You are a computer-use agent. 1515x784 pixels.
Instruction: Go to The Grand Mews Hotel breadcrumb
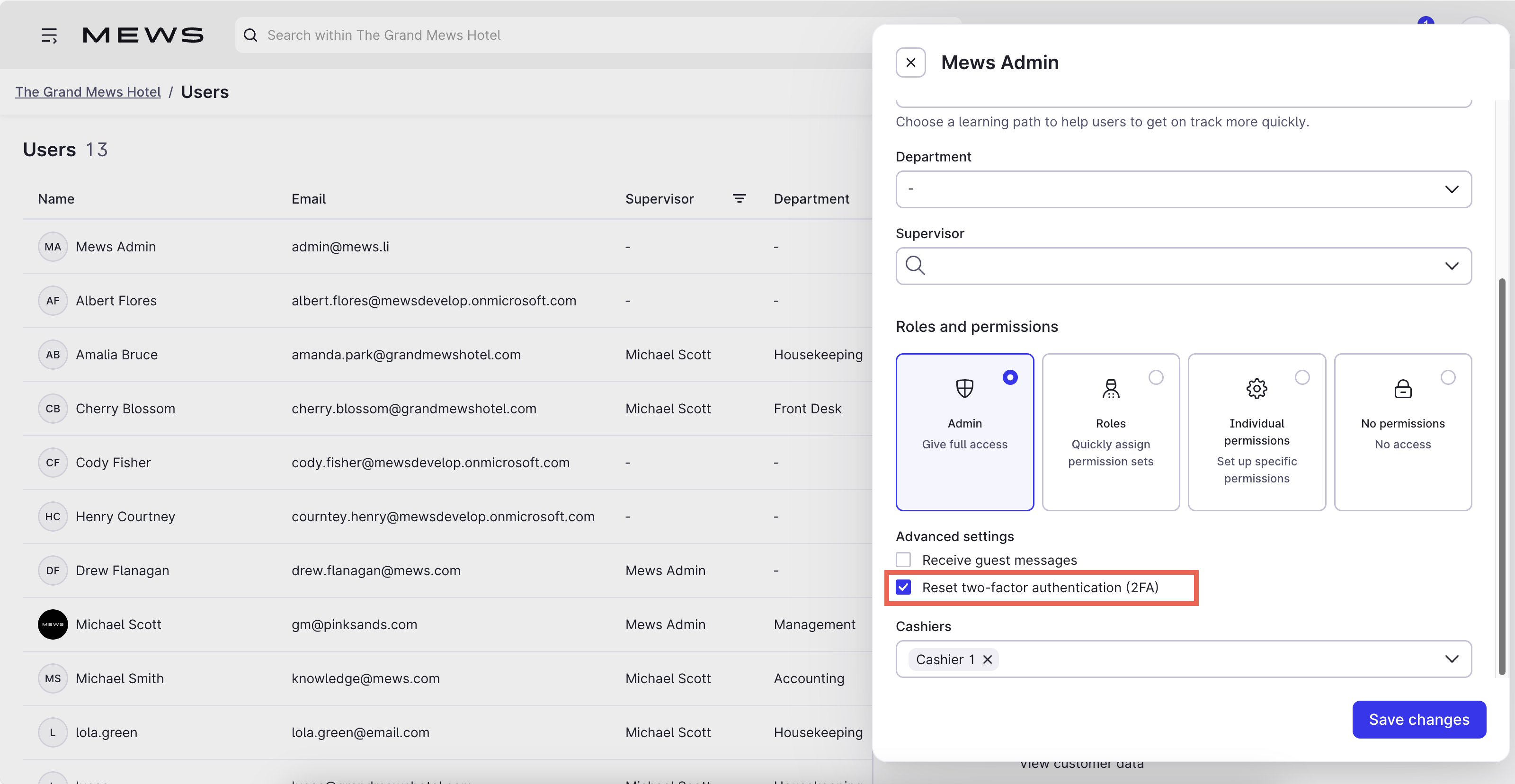88,92
